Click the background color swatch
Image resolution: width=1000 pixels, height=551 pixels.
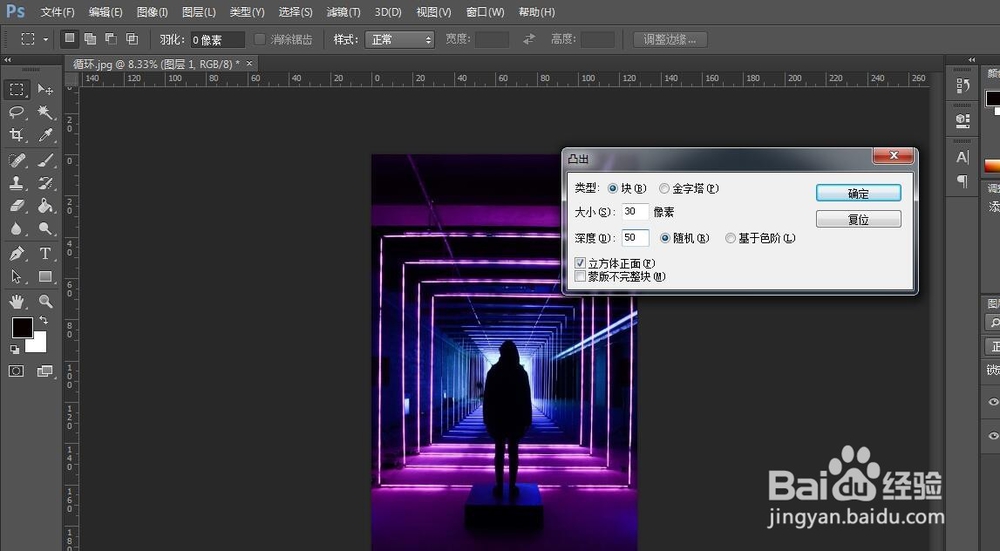38,343
